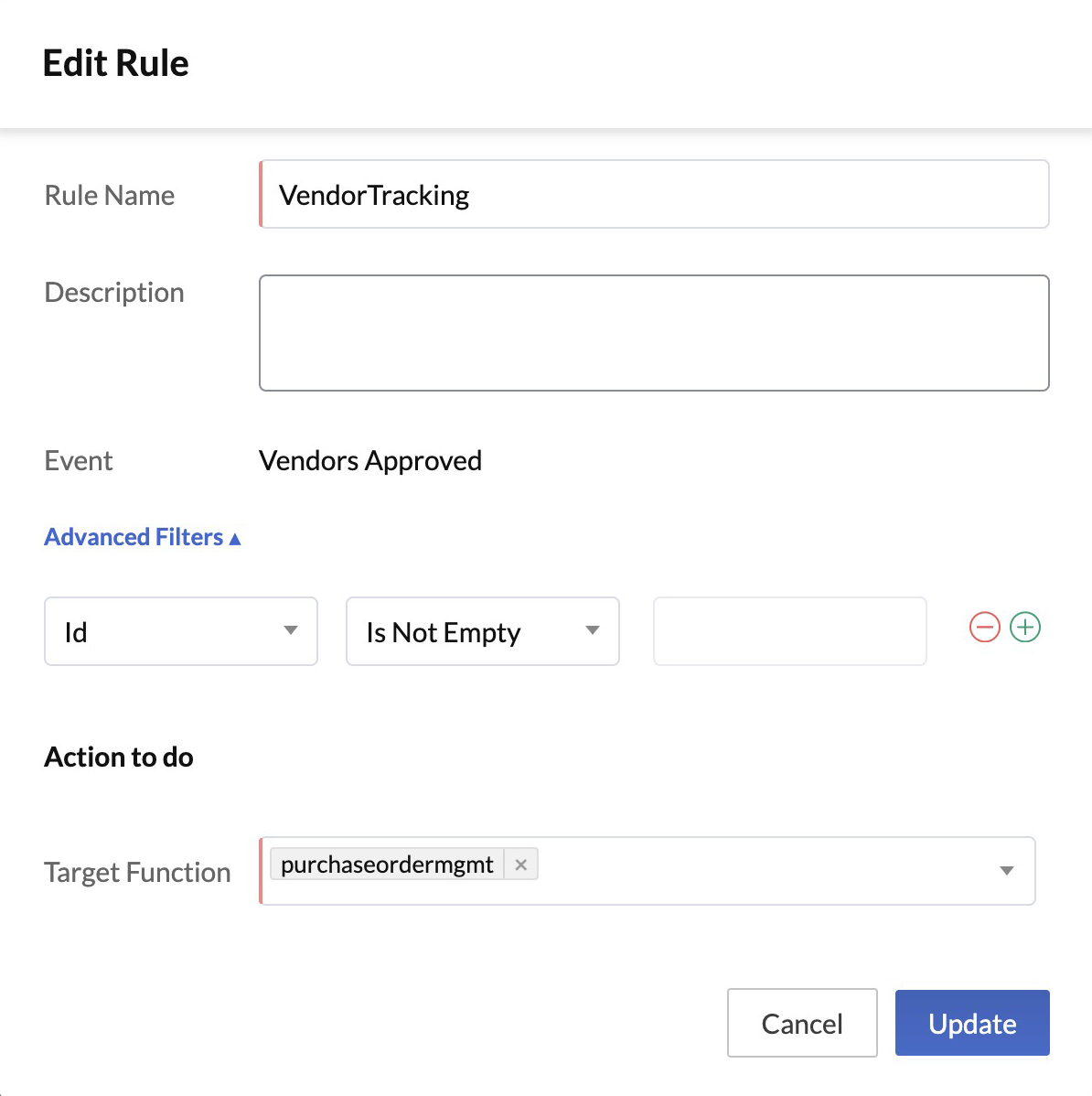Expand the Target Function dropdown arrow
1092x1096 pixels.
click(x=1006, y=871)
